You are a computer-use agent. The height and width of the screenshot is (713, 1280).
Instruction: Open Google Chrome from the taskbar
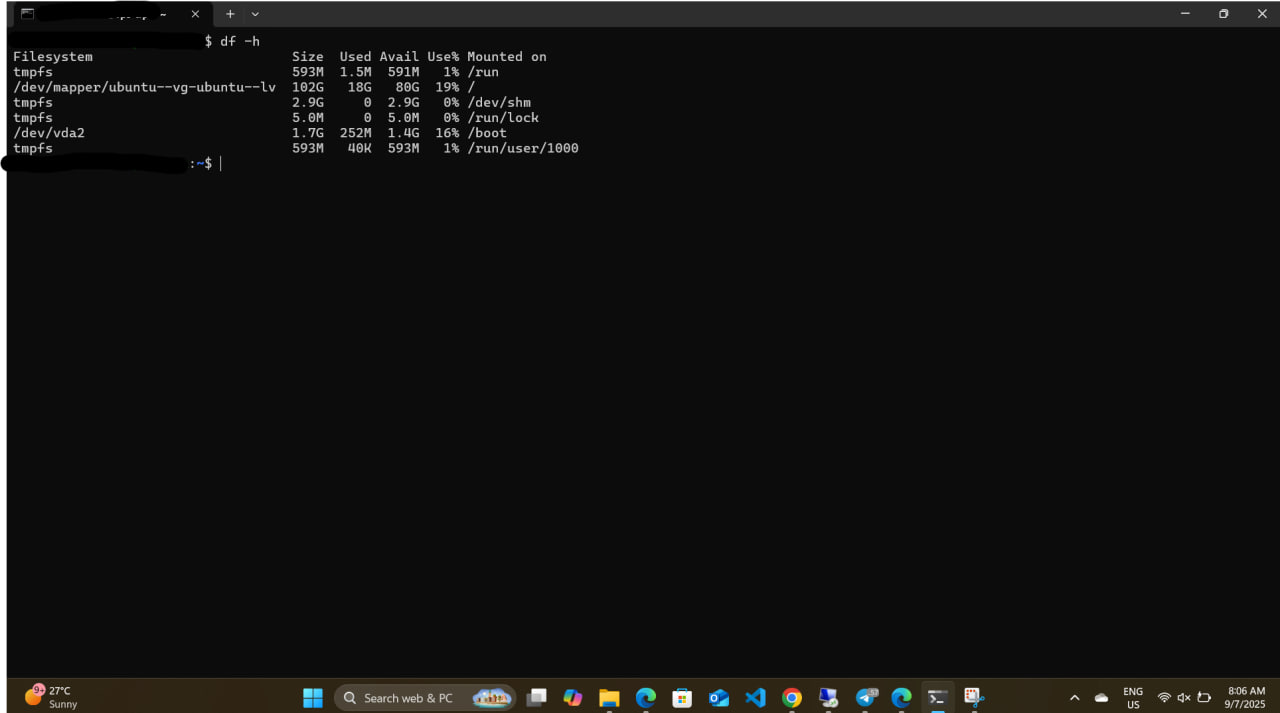792,697
